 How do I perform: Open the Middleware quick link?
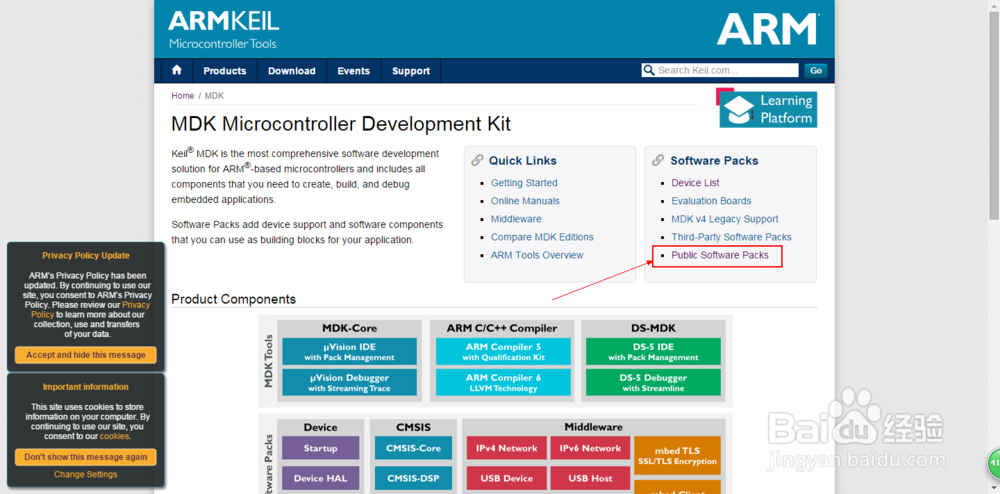click(x=516, y=219)
